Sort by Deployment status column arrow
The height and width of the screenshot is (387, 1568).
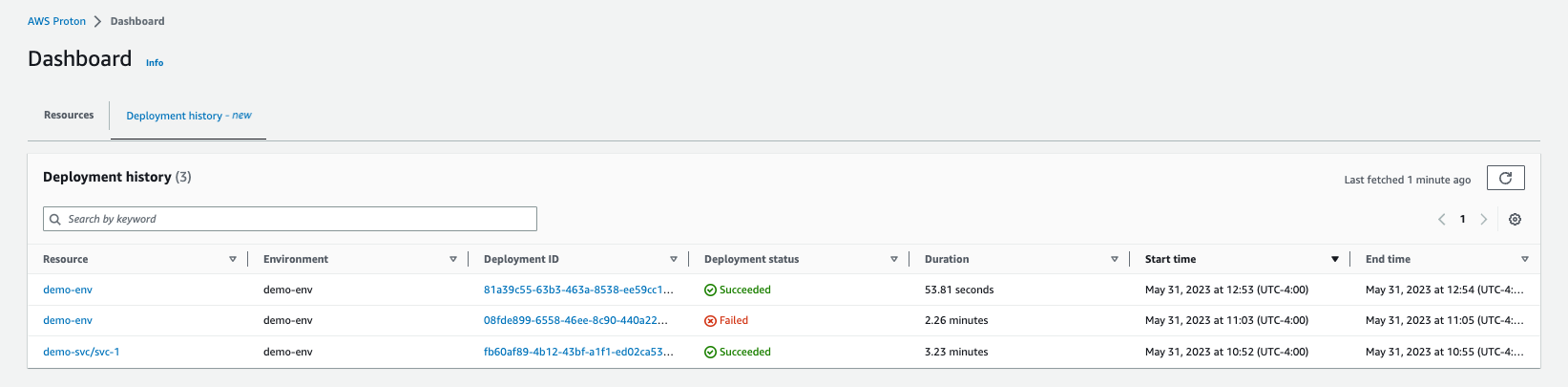point(894,259)
